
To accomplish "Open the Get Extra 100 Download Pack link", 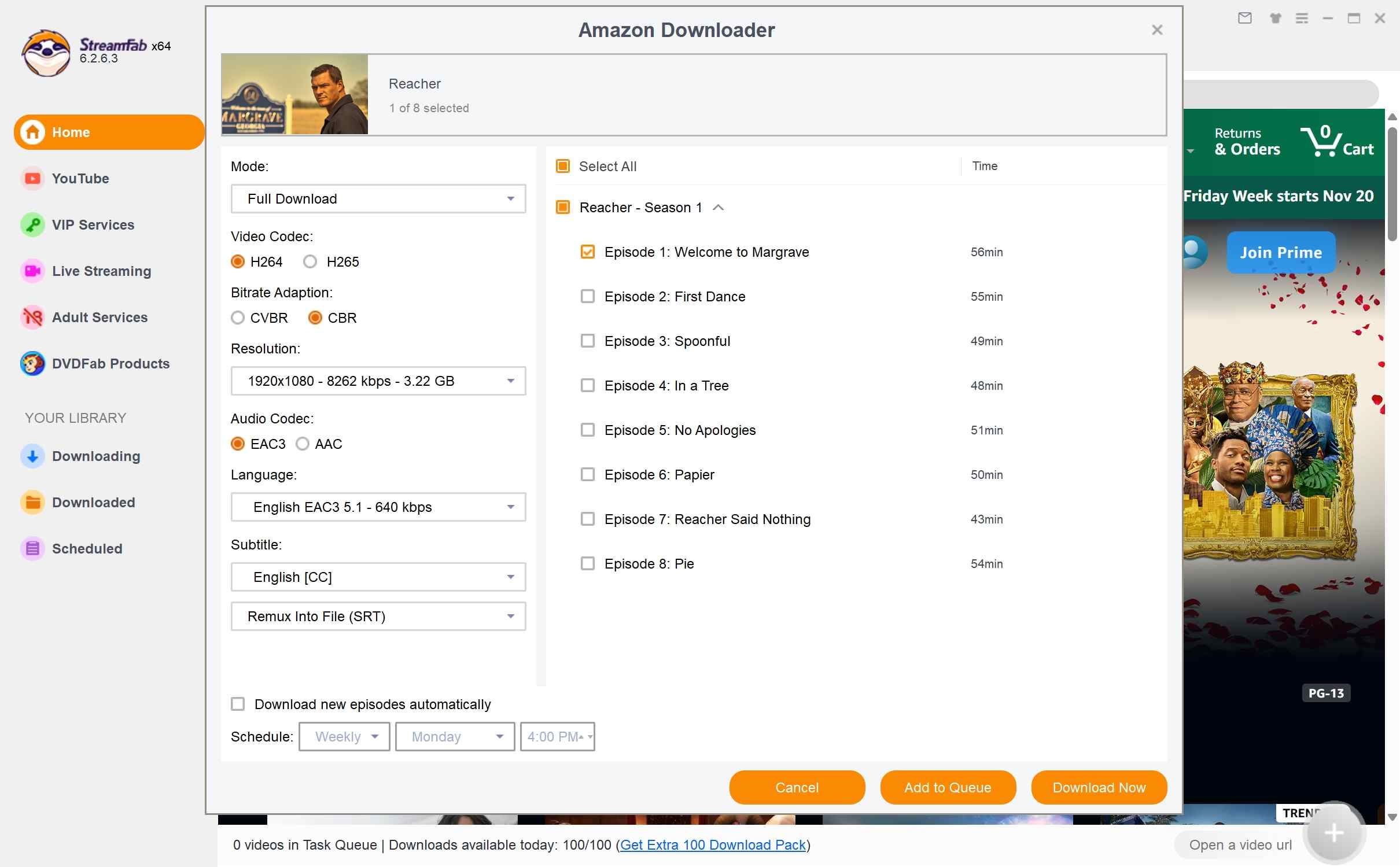I will click(713, 844).
